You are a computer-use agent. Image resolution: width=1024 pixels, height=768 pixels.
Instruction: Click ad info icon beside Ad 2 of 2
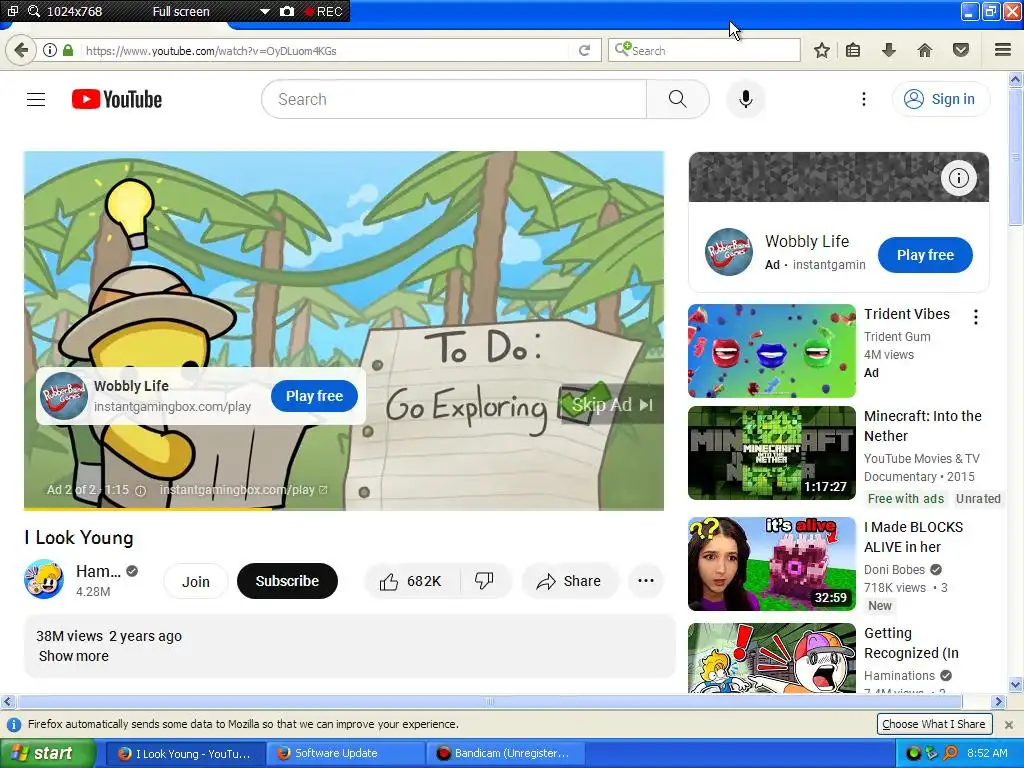click(x=140, y=490)
